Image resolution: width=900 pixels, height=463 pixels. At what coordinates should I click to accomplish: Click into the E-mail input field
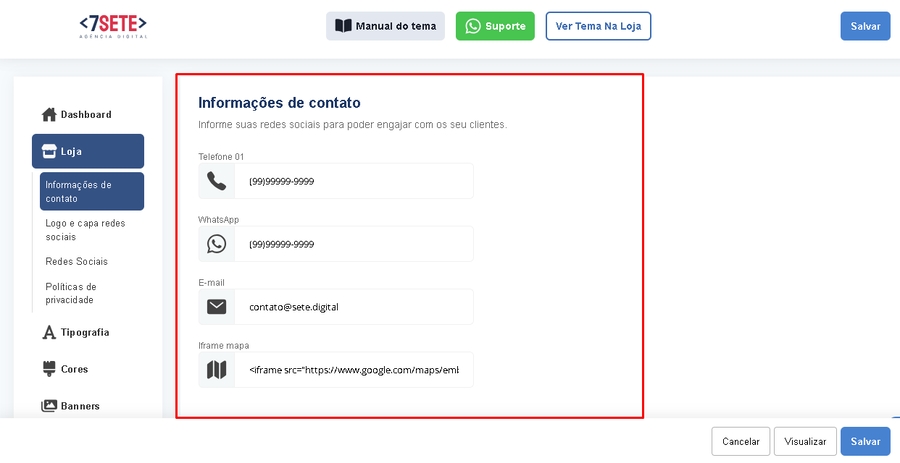[353, 307]
